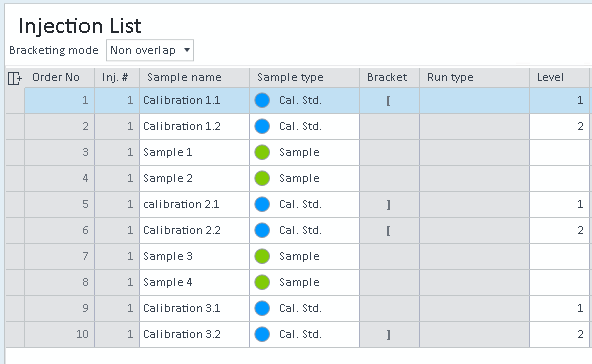Click the green Sample icon for Sample 3
This screenshot has height=364, width=592.
pos(262,256)
